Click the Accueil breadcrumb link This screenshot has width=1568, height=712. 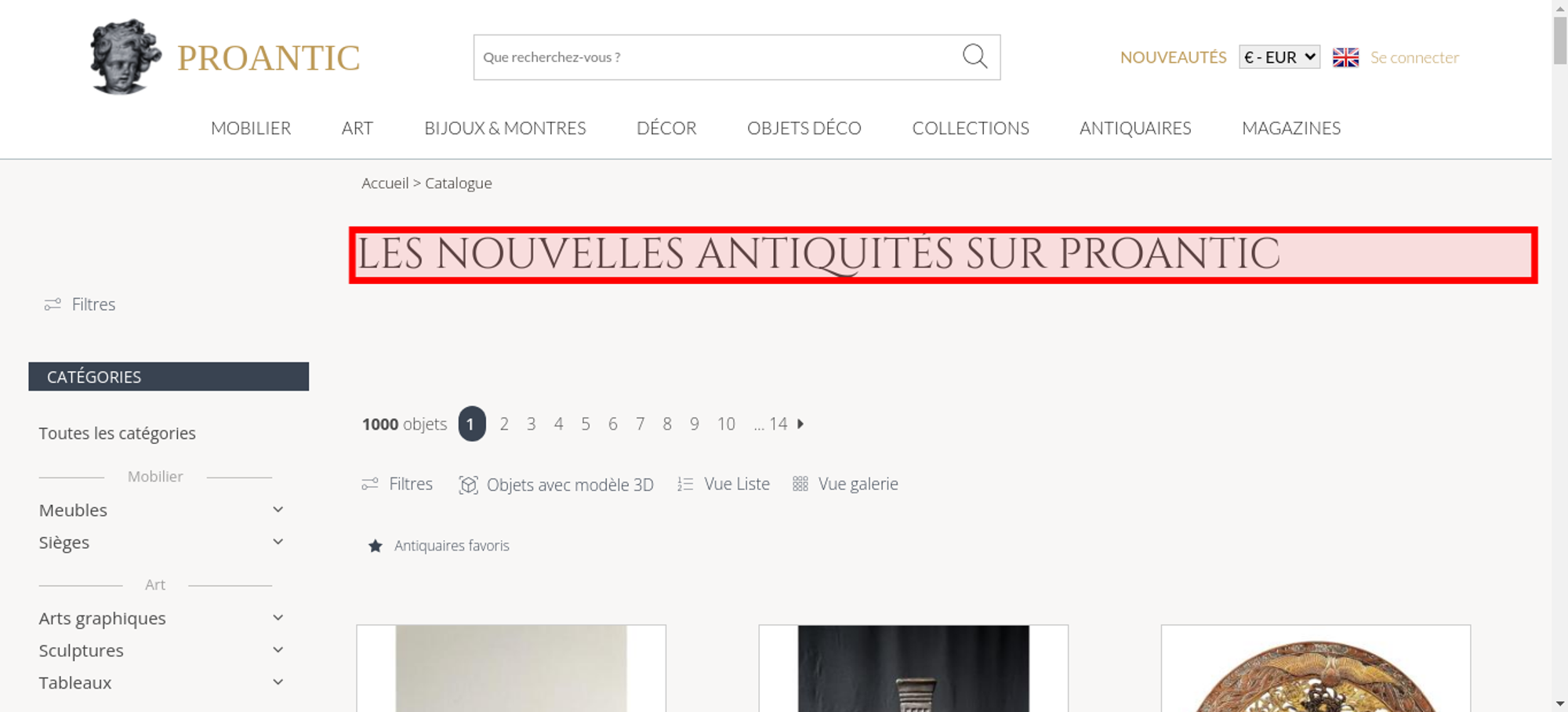tap(385, 183)
